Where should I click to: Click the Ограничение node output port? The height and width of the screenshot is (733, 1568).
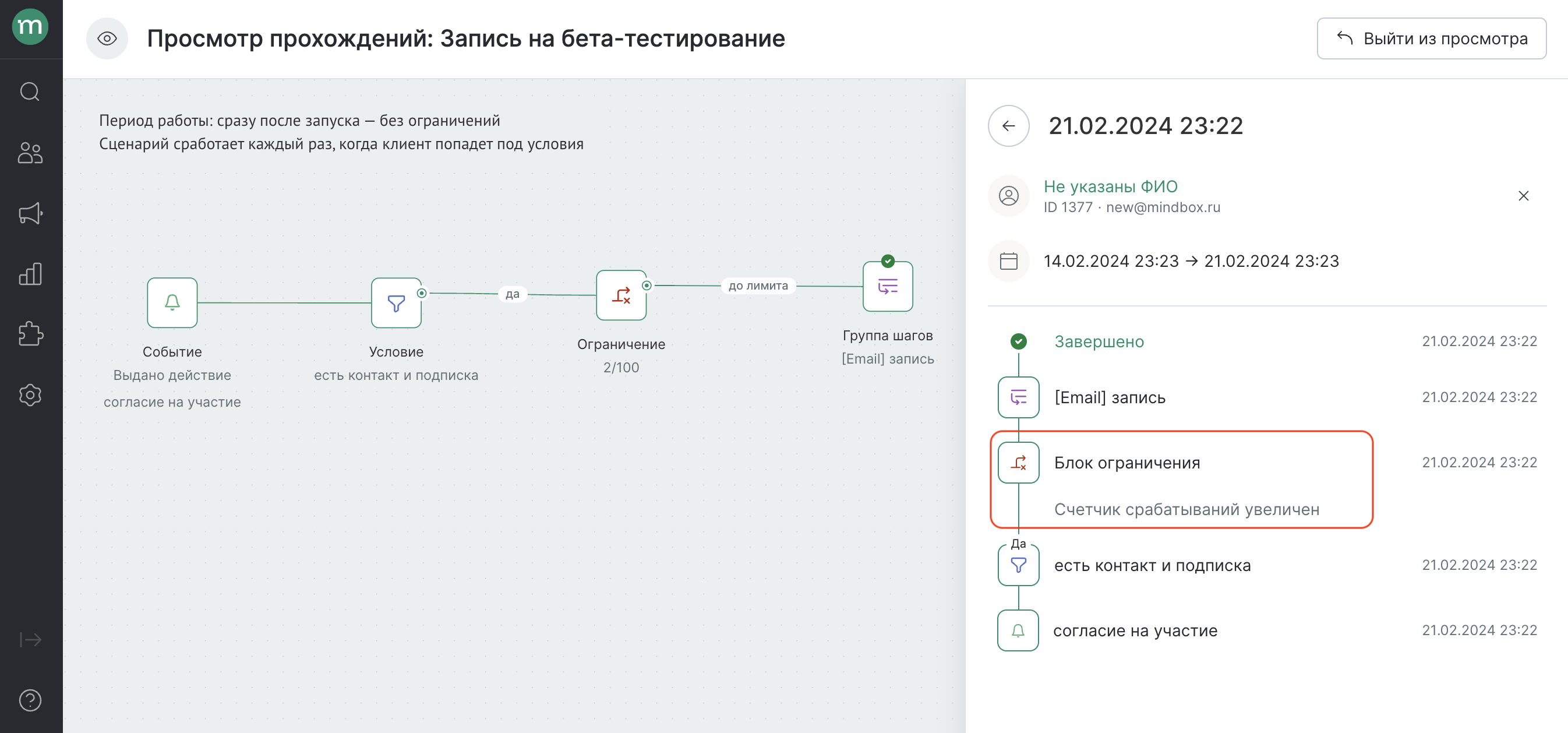pos(647,286)
